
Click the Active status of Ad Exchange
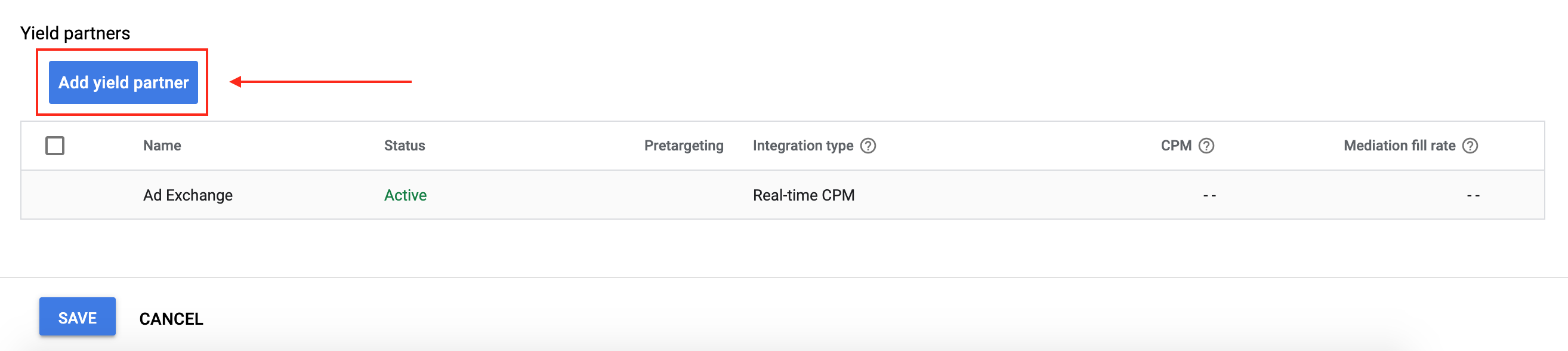click(405, 195)
